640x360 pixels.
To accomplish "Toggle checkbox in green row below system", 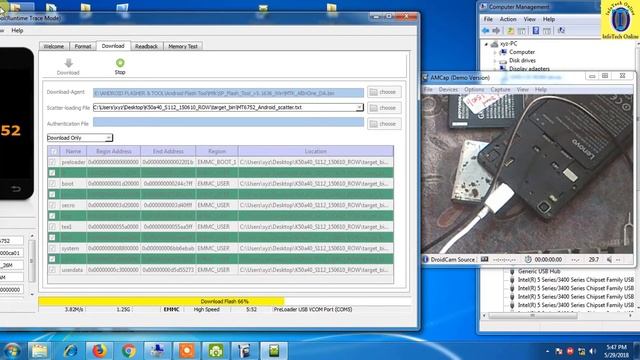I will [52, 259].
